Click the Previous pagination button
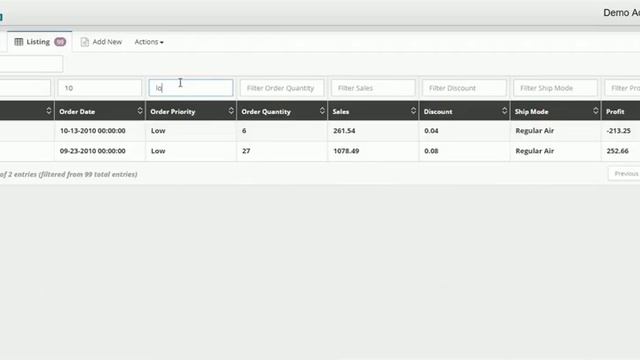640x360 pixels. [x=624, y=173]
